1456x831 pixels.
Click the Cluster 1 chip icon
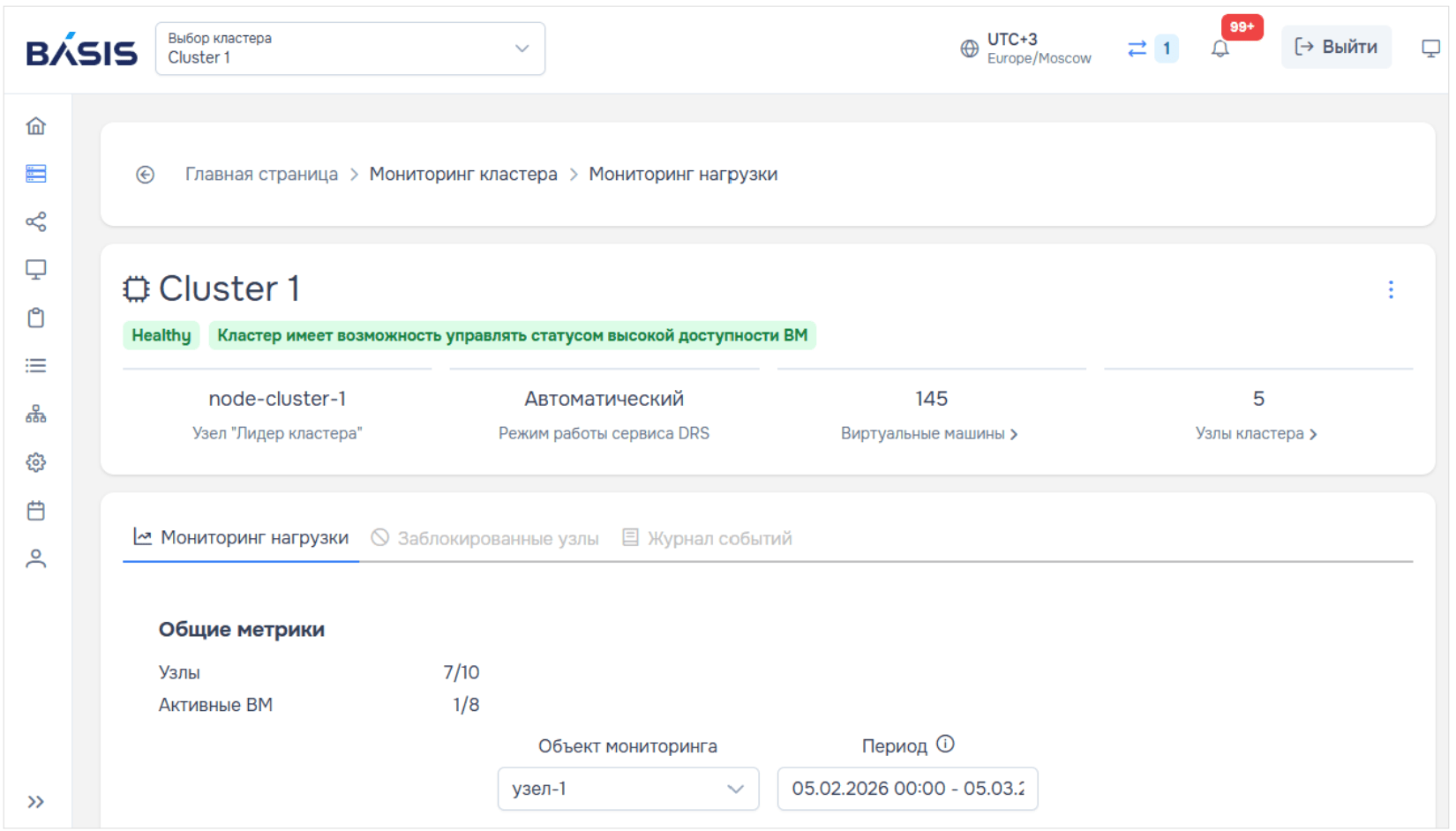(x=137, y=289)
